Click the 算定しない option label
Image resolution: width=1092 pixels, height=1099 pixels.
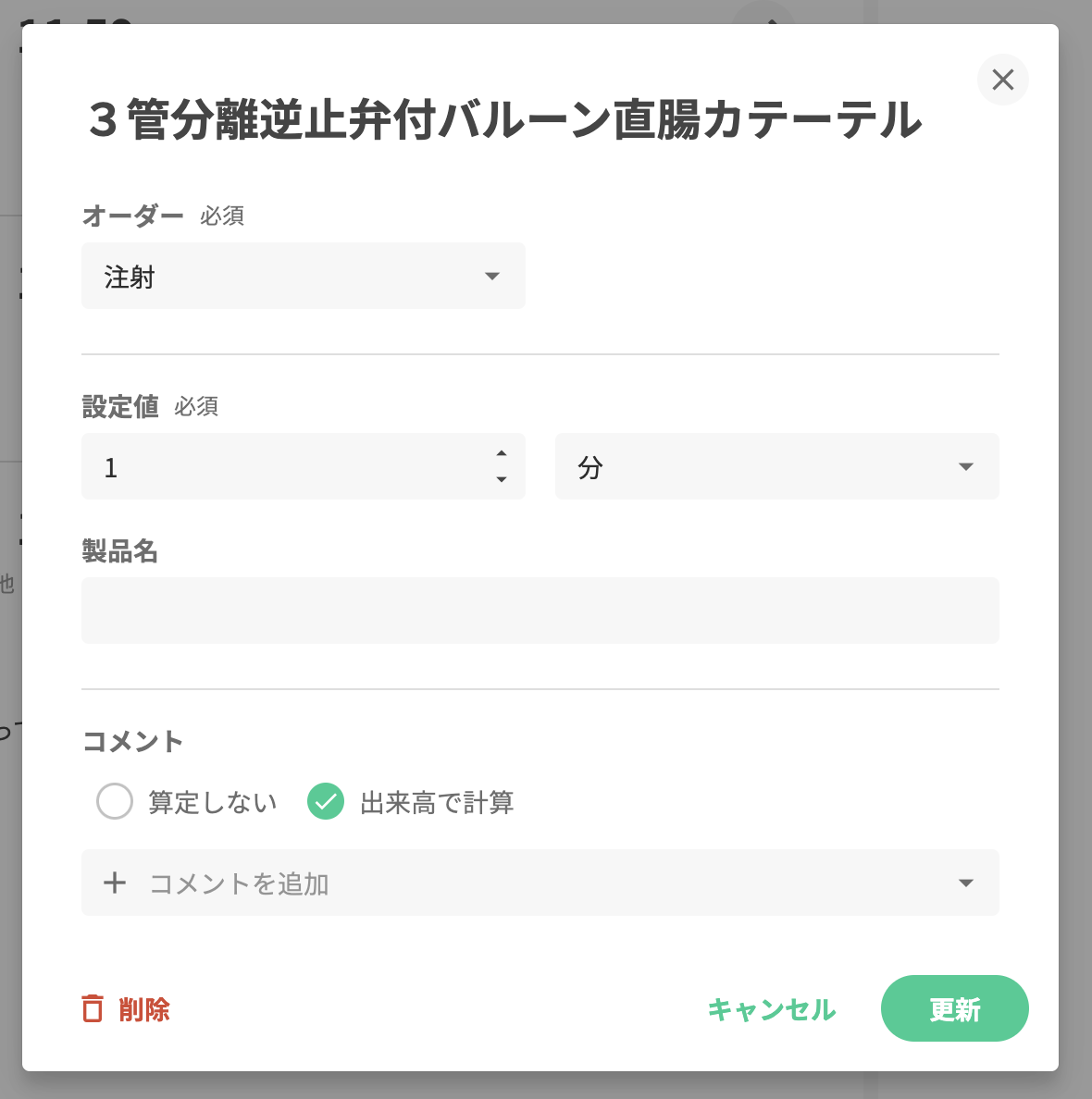(x=213, y=802)
